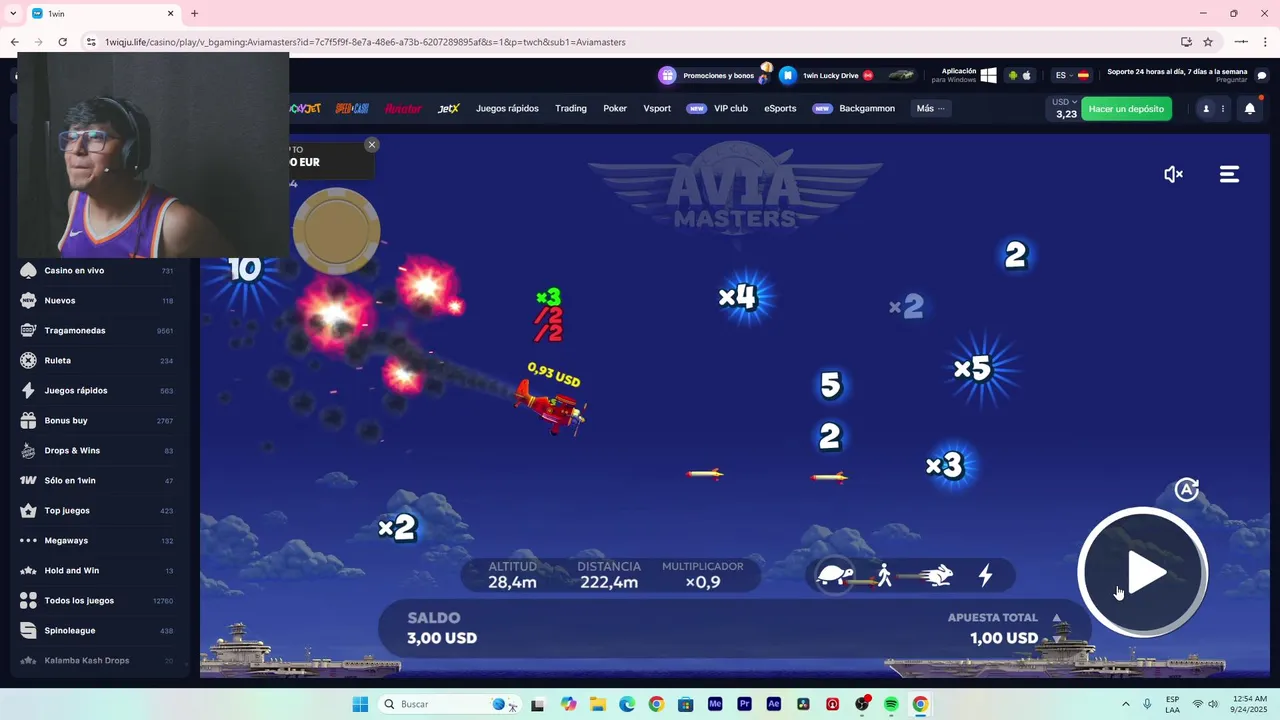Open Microsoft Edge from the taskbar
Viewport: 1280px width, 720px height.
(627, 704)
